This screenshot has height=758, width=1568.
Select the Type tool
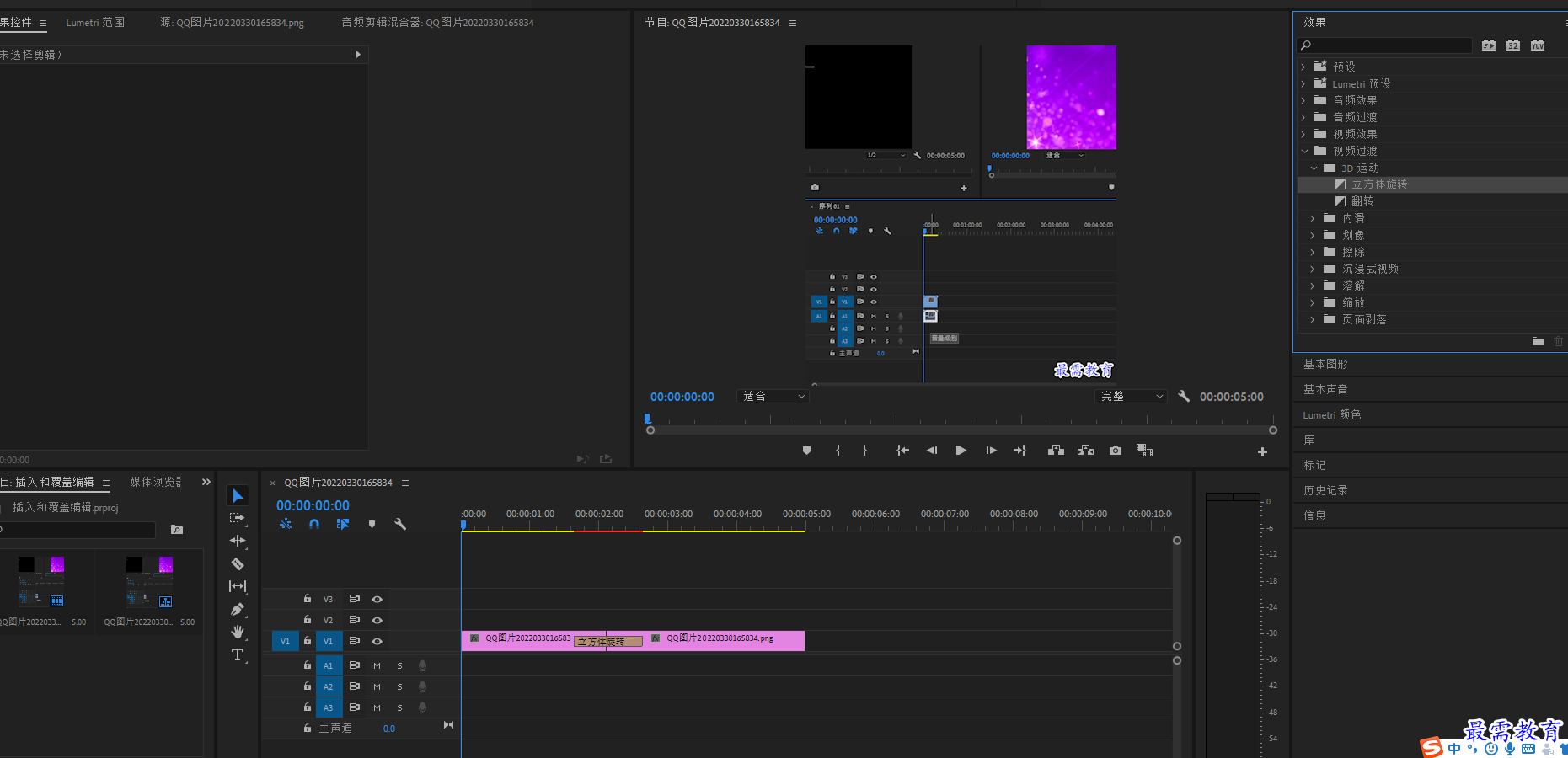pyautogui.click(x=238, y=654)
